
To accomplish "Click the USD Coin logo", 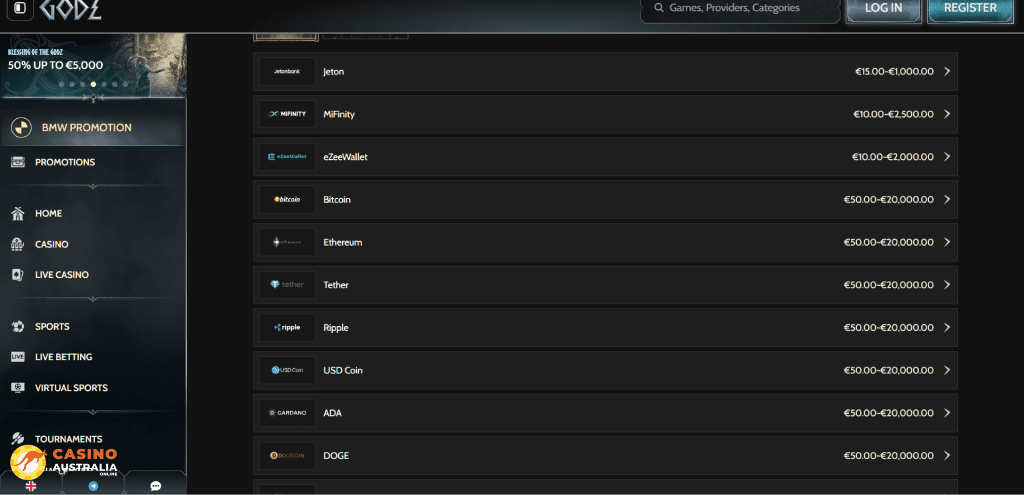I will click(287, 370).
